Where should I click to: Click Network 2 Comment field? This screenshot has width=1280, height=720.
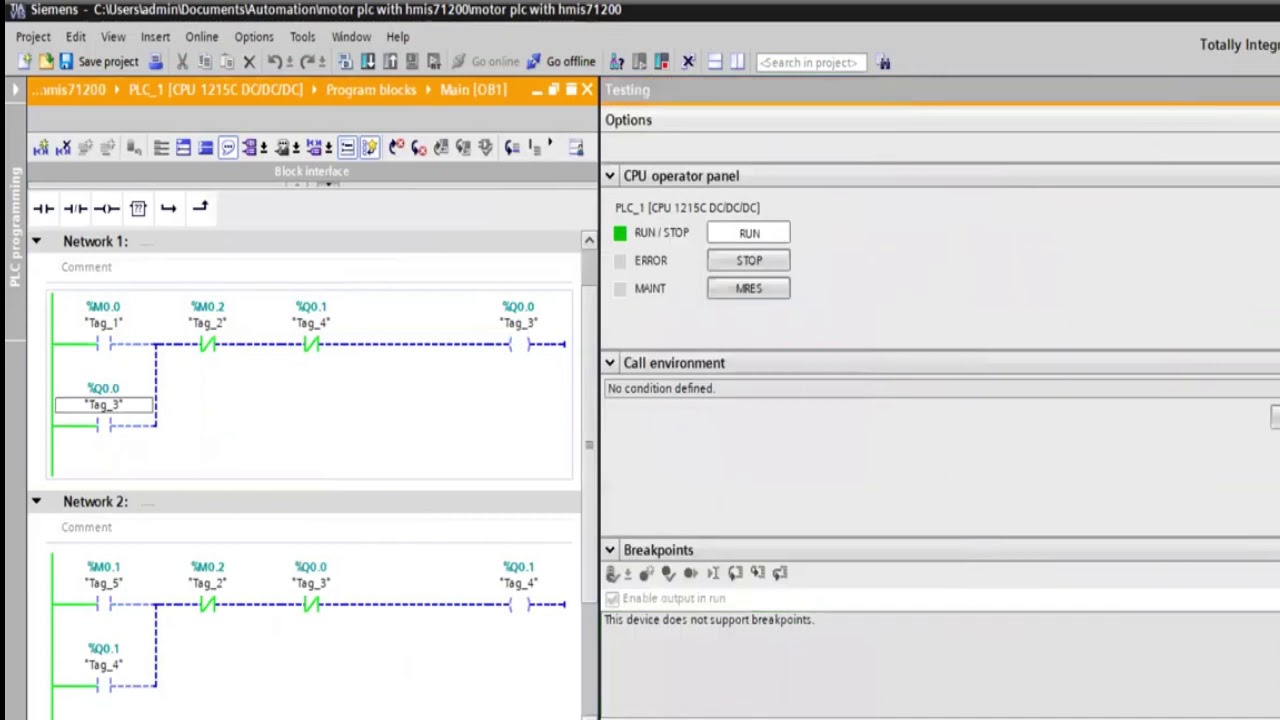click(x=87, y=527)
